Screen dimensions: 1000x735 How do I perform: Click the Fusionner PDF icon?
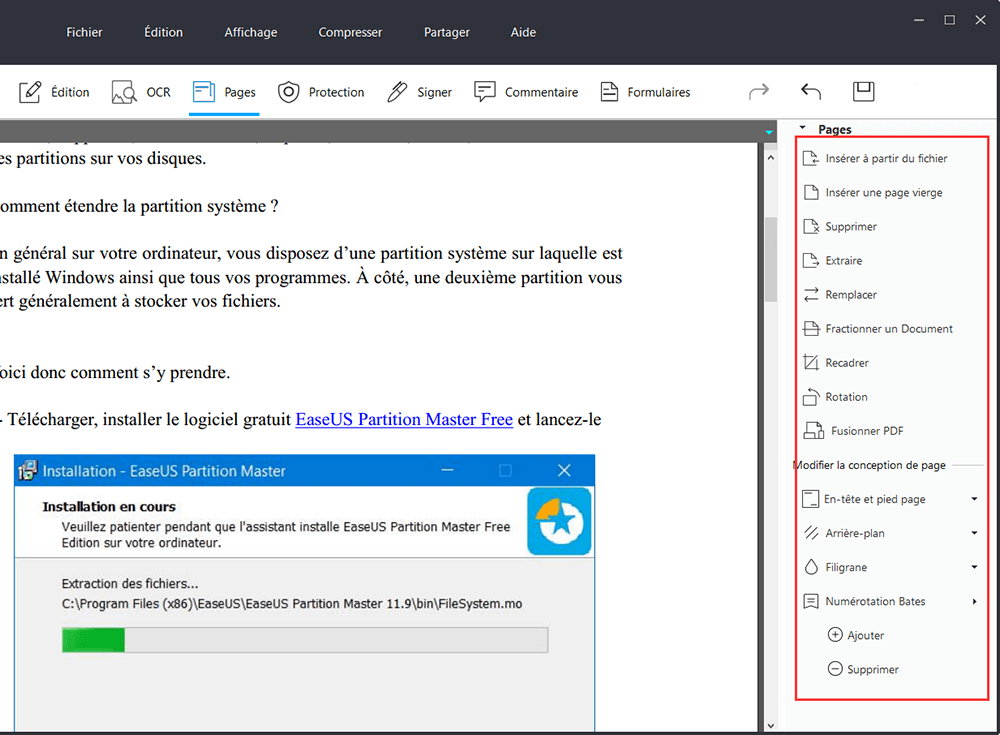point(813,431)
